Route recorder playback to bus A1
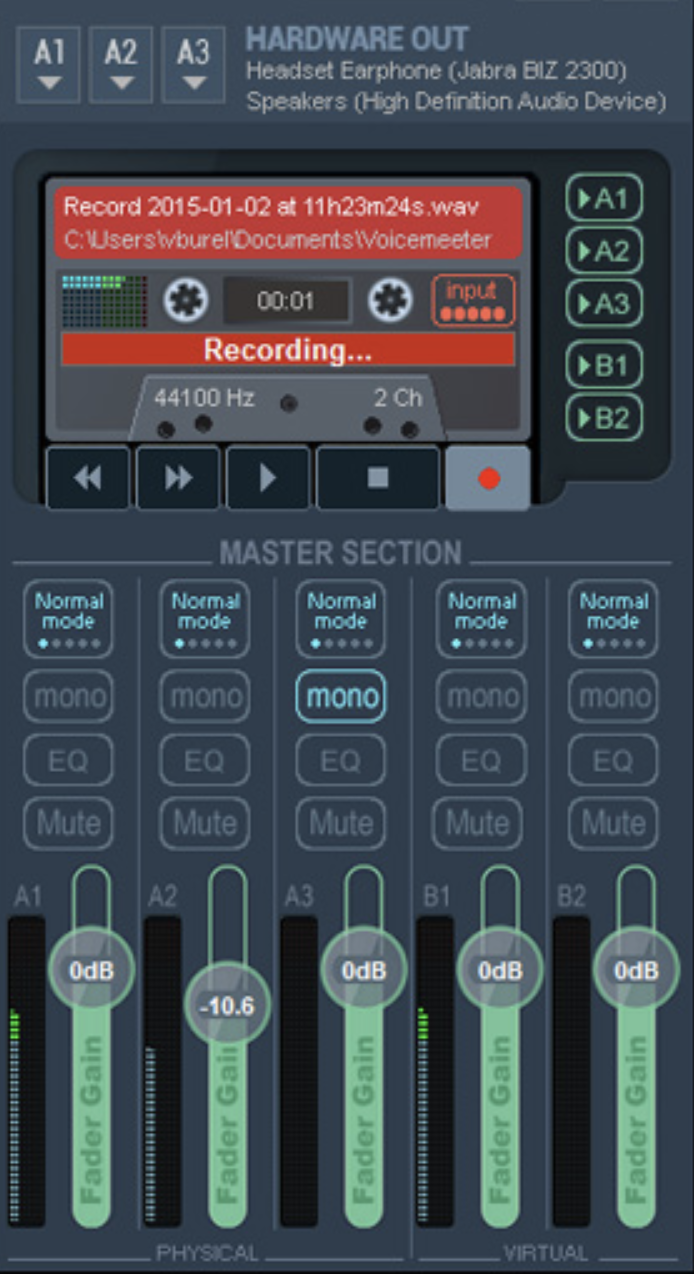 pos(604,199)
